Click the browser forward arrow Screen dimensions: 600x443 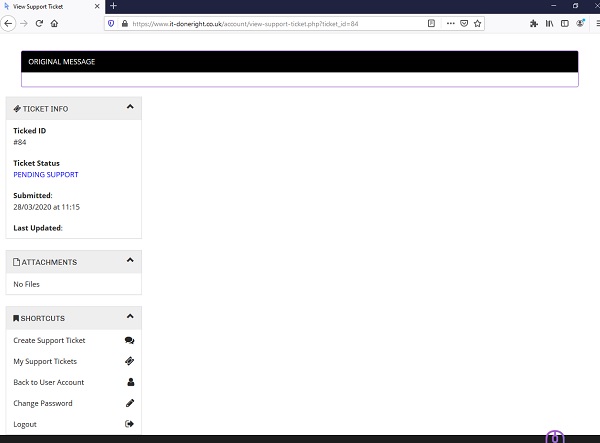[x=24, y=24]
